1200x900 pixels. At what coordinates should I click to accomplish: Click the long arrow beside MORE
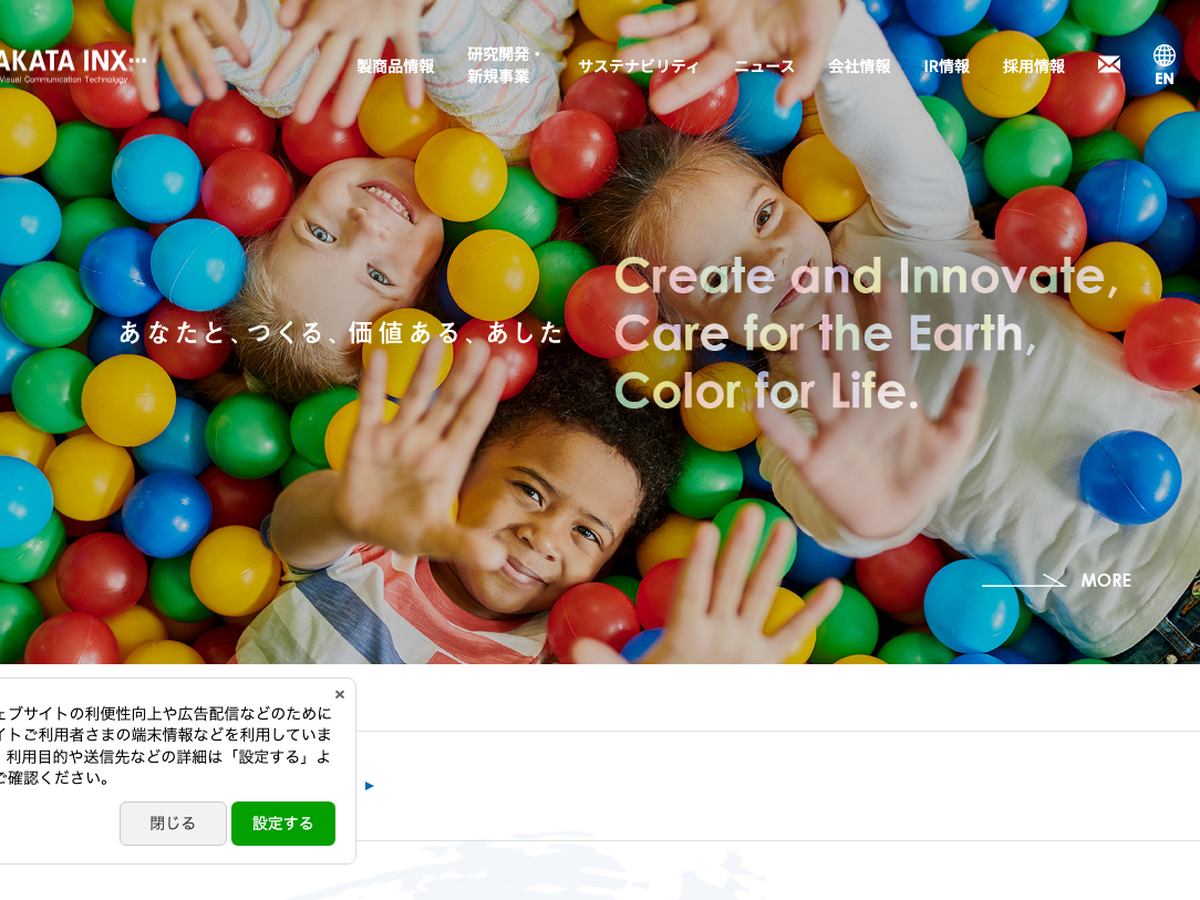(1023, 580)
